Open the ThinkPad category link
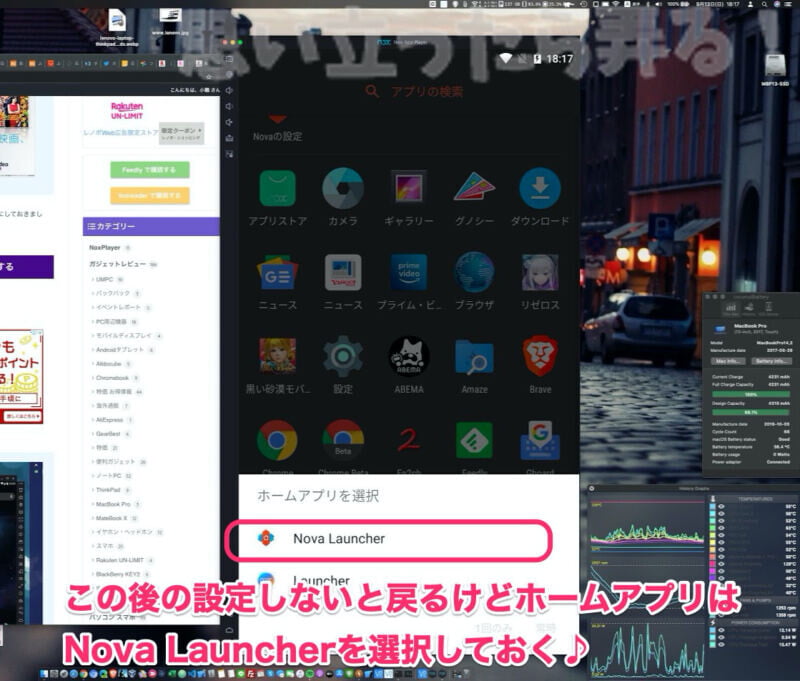Viewport: 800px width, 681px height. (x=108, y=490)
